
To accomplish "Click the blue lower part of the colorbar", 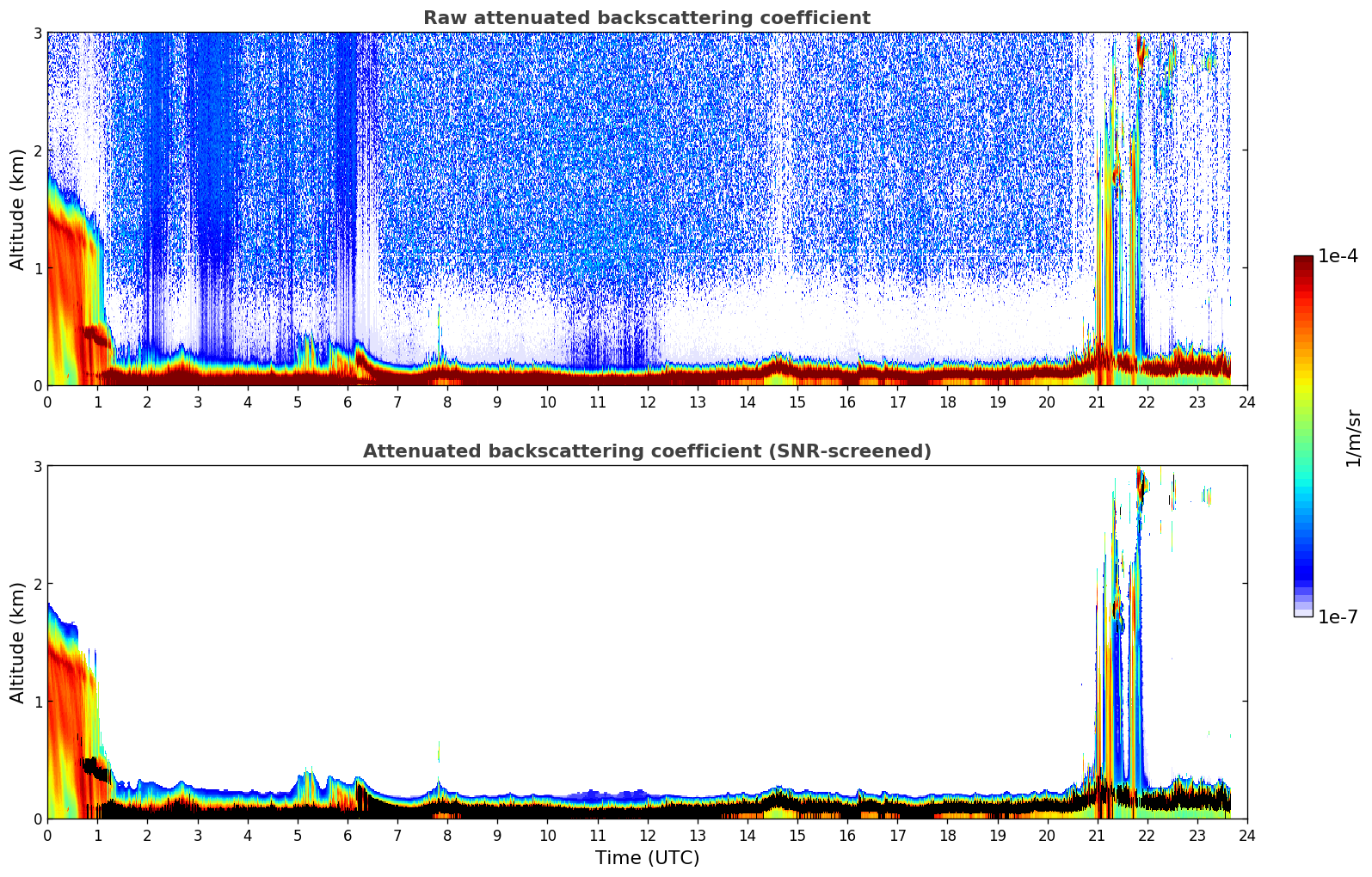I will pyautogui.click(x=1303, y=559).
